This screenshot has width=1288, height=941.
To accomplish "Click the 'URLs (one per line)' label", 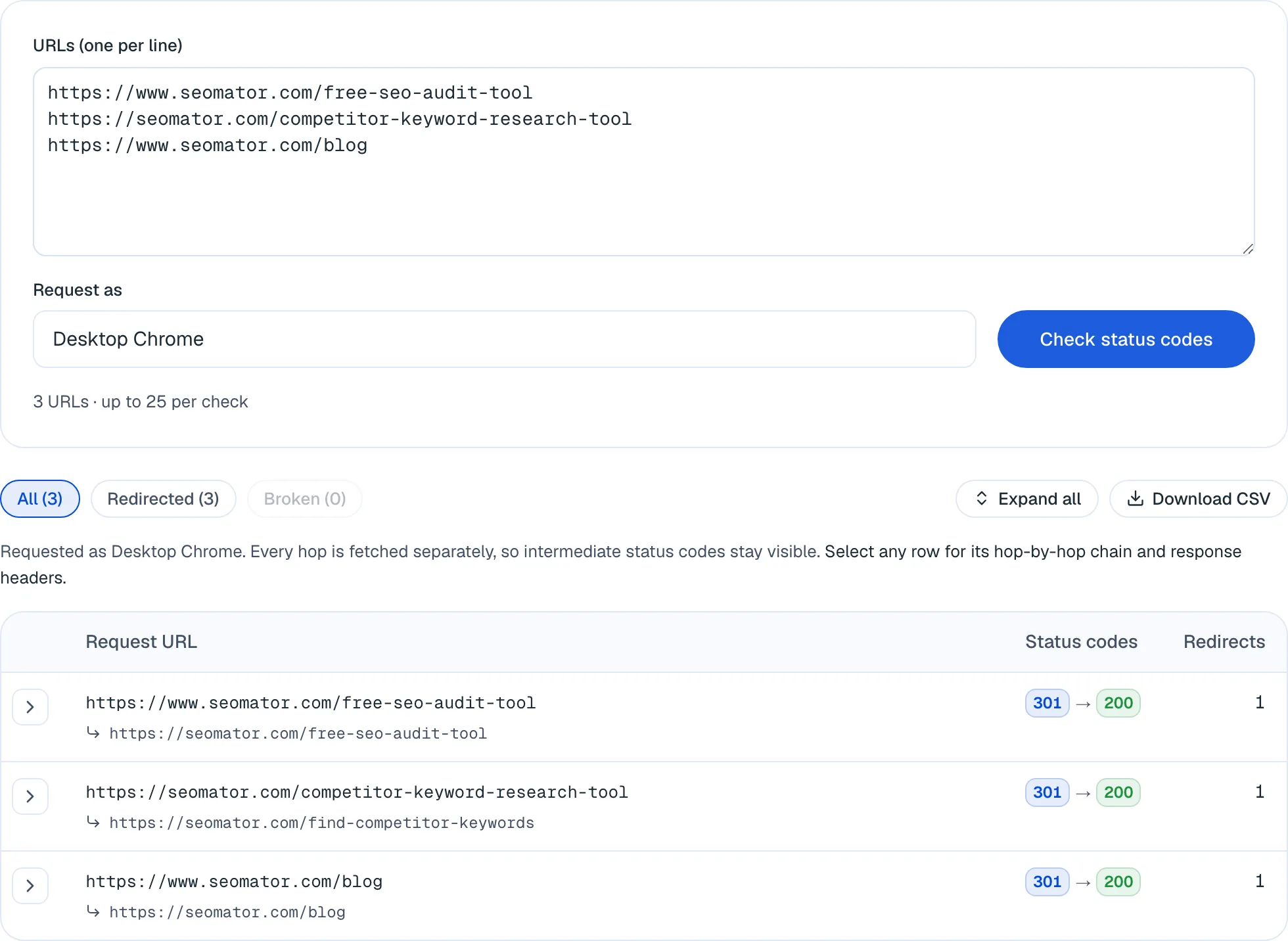I will [108, 45].
